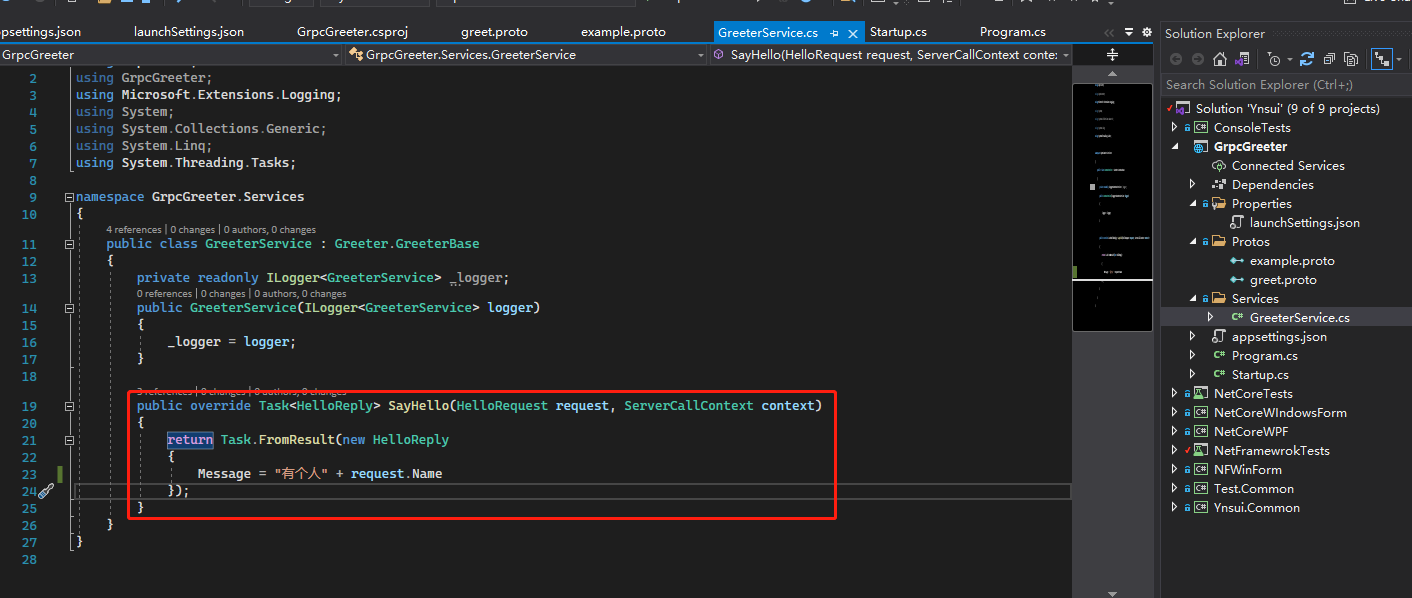The height and width of the screenshot is (598, 1412).
Task: Open the document tab settings gear icon
Action: pyautogui.click(x=1146, y=32)
